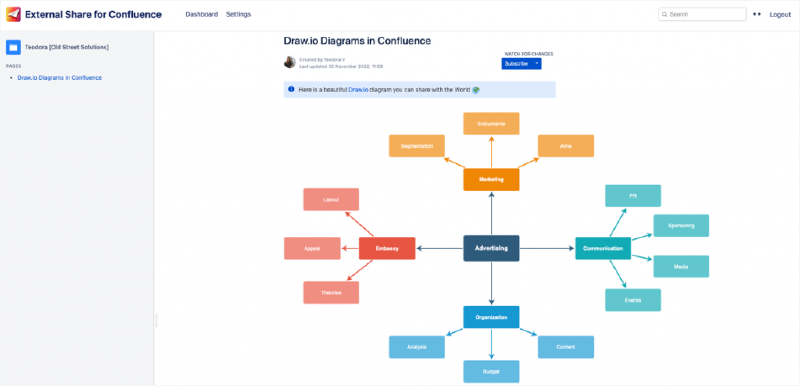Screen dimensions: 800x386
Task: Open the Subscribe dropdown arrow
Action: [x=536, y=64]
